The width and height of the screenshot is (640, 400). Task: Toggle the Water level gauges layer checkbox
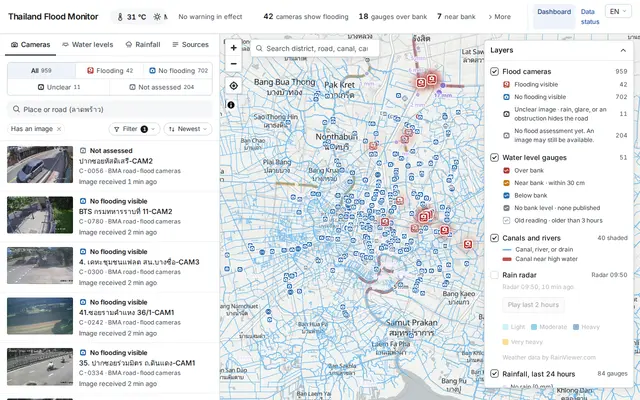point(494,158)
